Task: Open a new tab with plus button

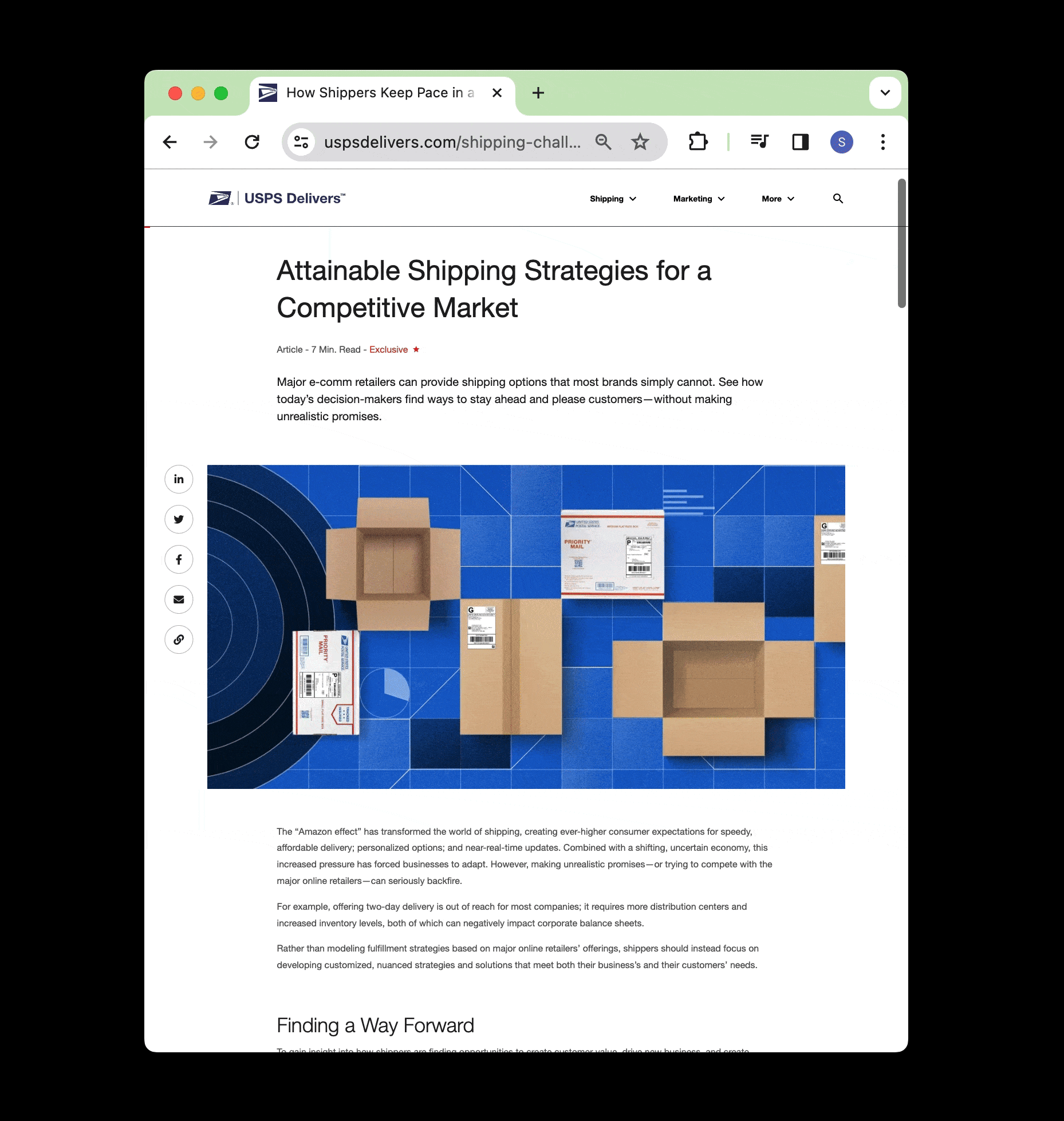Action: click(x=538, y=93)
